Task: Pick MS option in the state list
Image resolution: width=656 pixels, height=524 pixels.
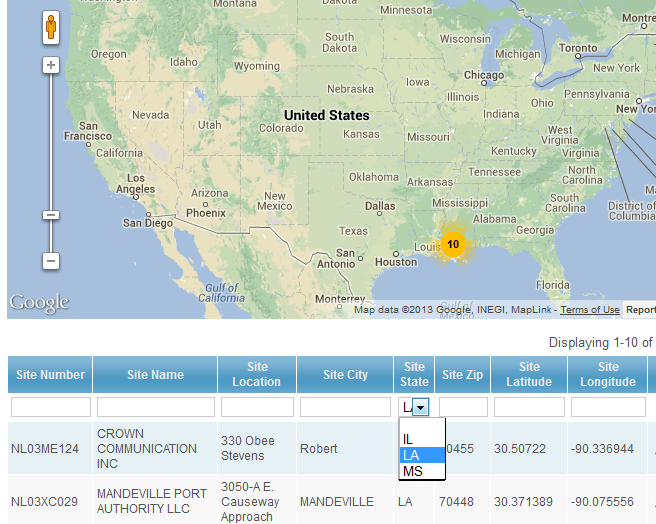Action: point(412,471)
